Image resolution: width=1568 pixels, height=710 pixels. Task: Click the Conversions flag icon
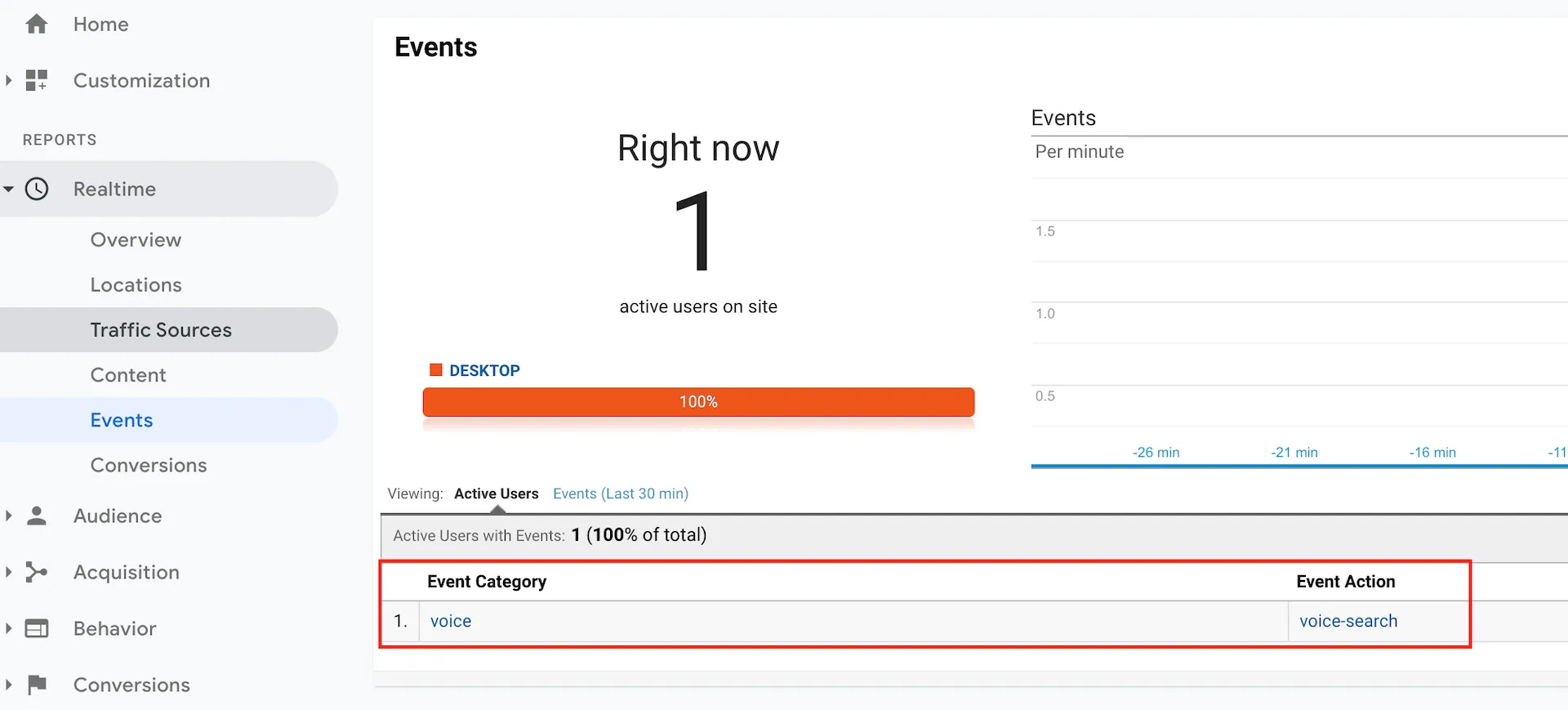coord(37,685)
